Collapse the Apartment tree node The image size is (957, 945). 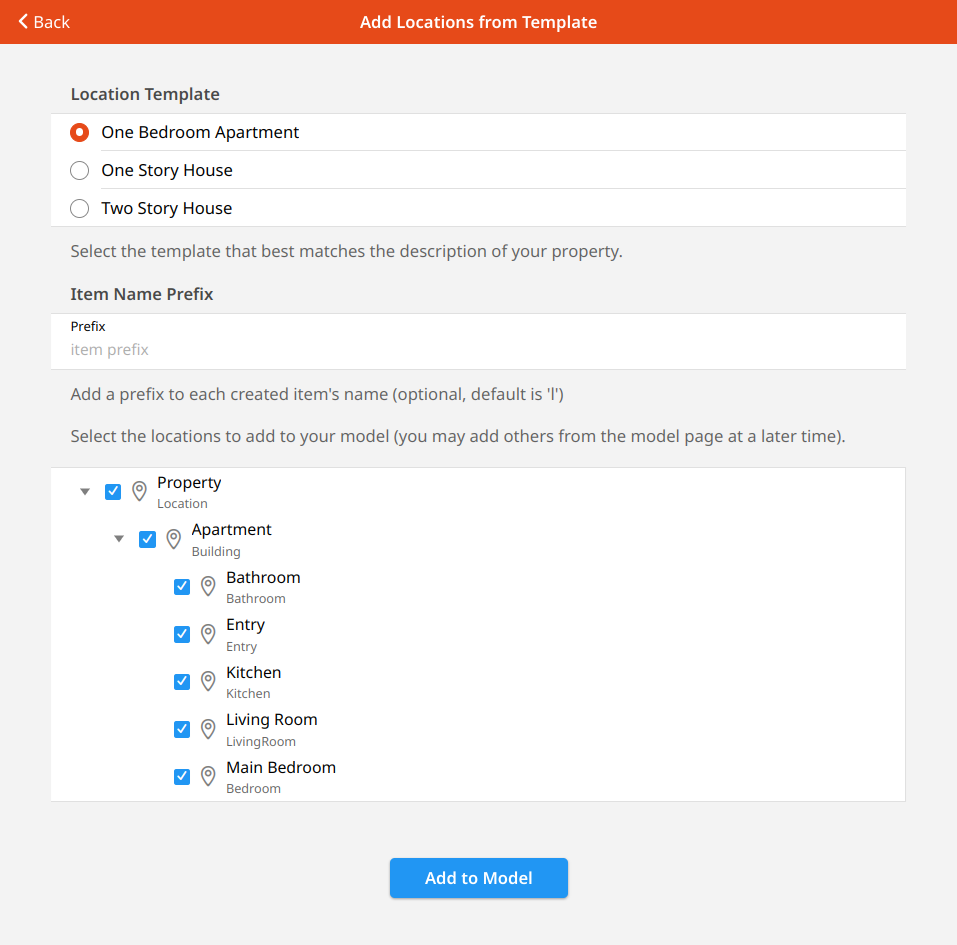pyautogui.click(x=119, y=539)
